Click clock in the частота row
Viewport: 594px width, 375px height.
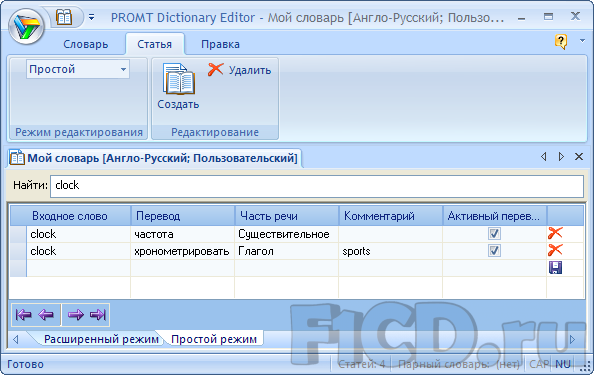tap(78, 234)
